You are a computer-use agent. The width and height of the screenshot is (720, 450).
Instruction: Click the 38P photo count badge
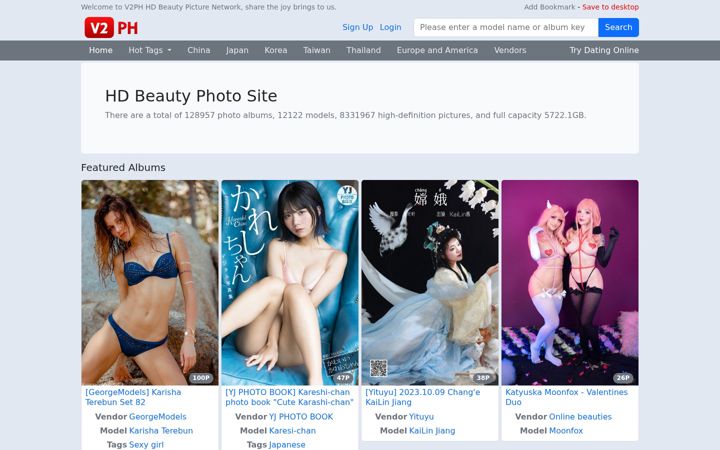pos(483,378)
